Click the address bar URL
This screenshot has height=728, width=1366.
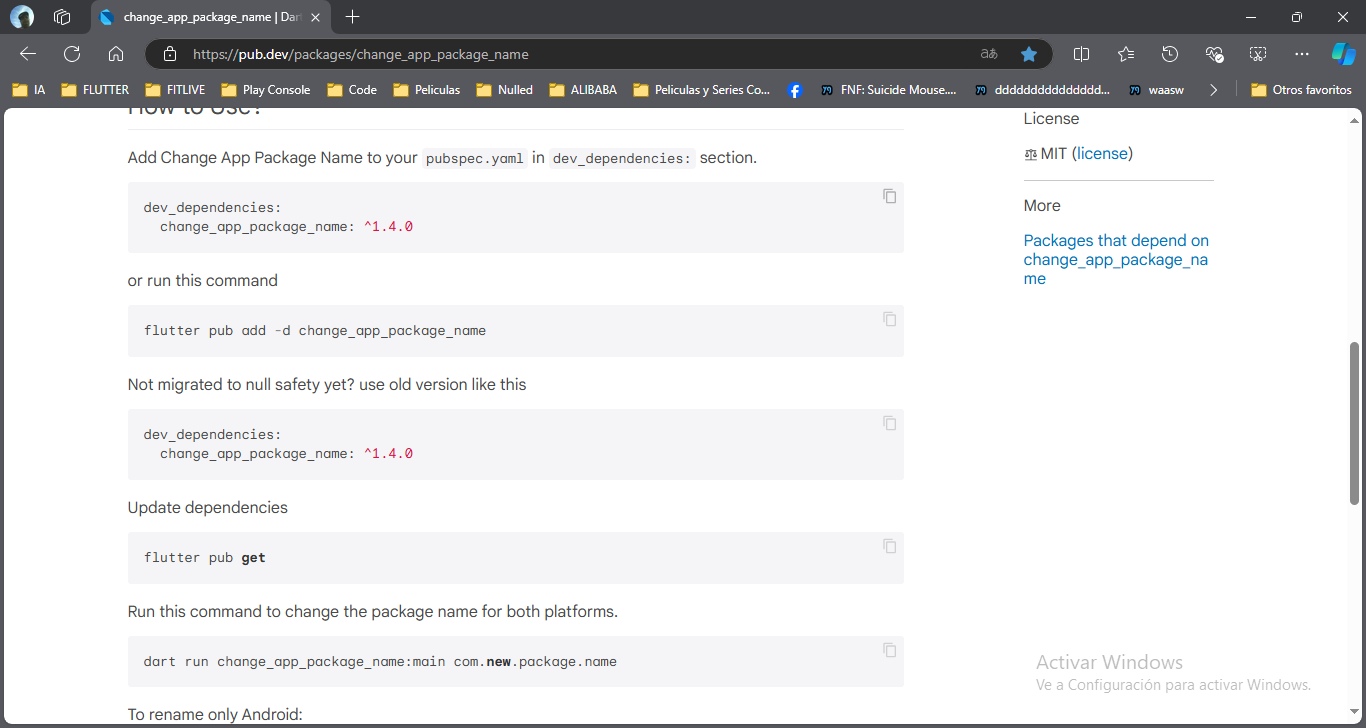click(361, 54)
